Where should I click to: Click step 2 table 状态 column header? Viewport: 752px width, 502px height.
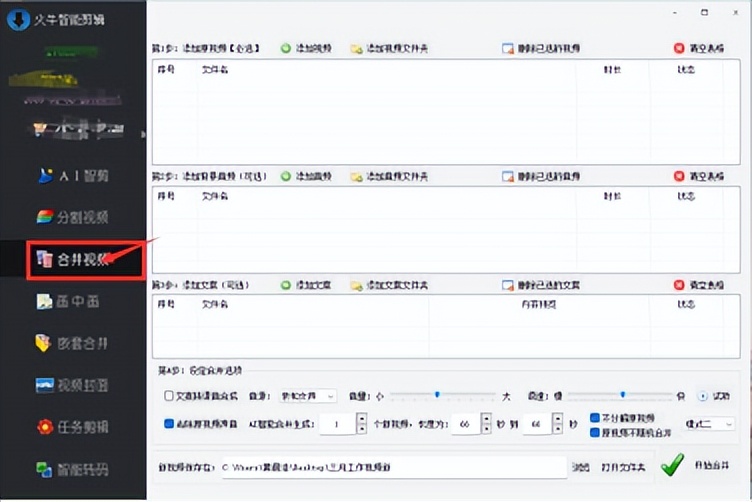click(x=686, y=196)
